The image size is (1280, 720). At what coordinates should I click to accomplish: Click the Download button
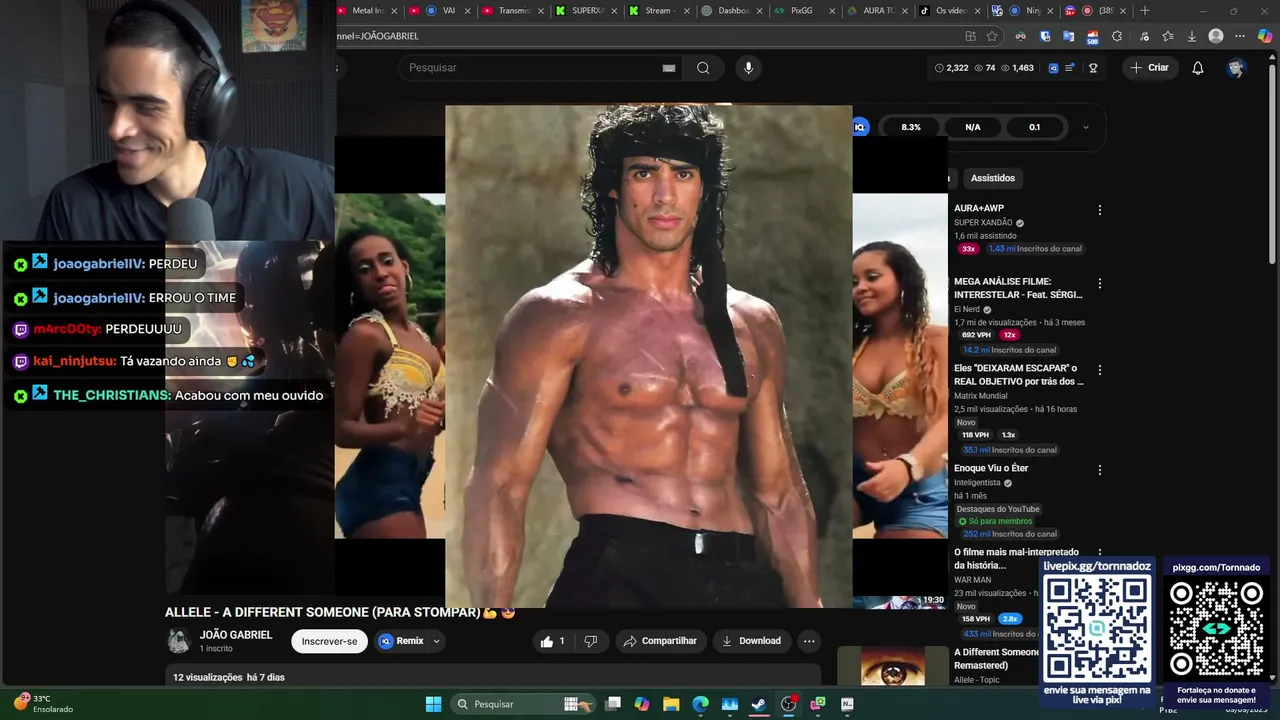751,641
